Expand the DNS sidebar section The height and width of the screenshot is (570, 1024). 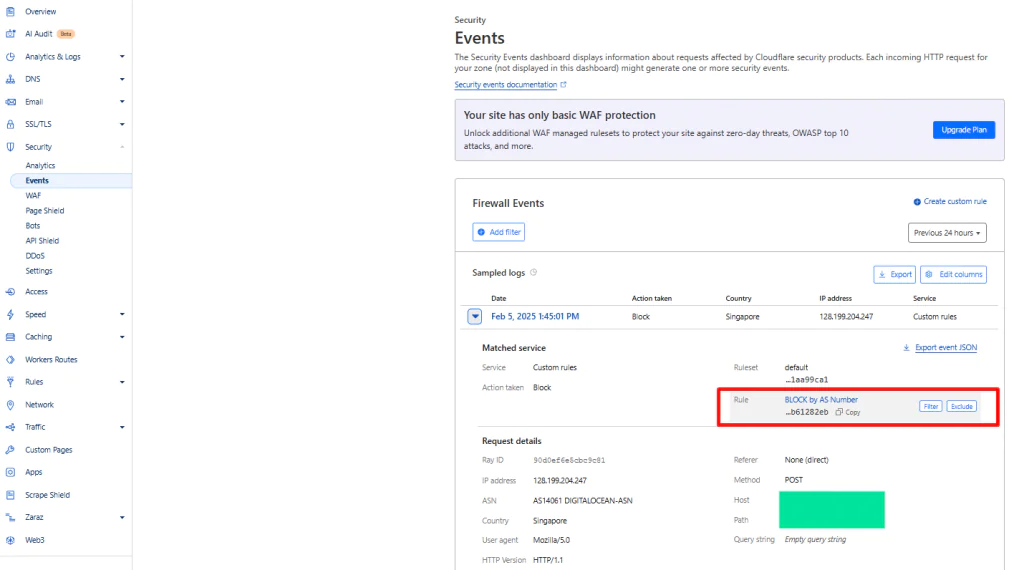(x=122, y=79)
